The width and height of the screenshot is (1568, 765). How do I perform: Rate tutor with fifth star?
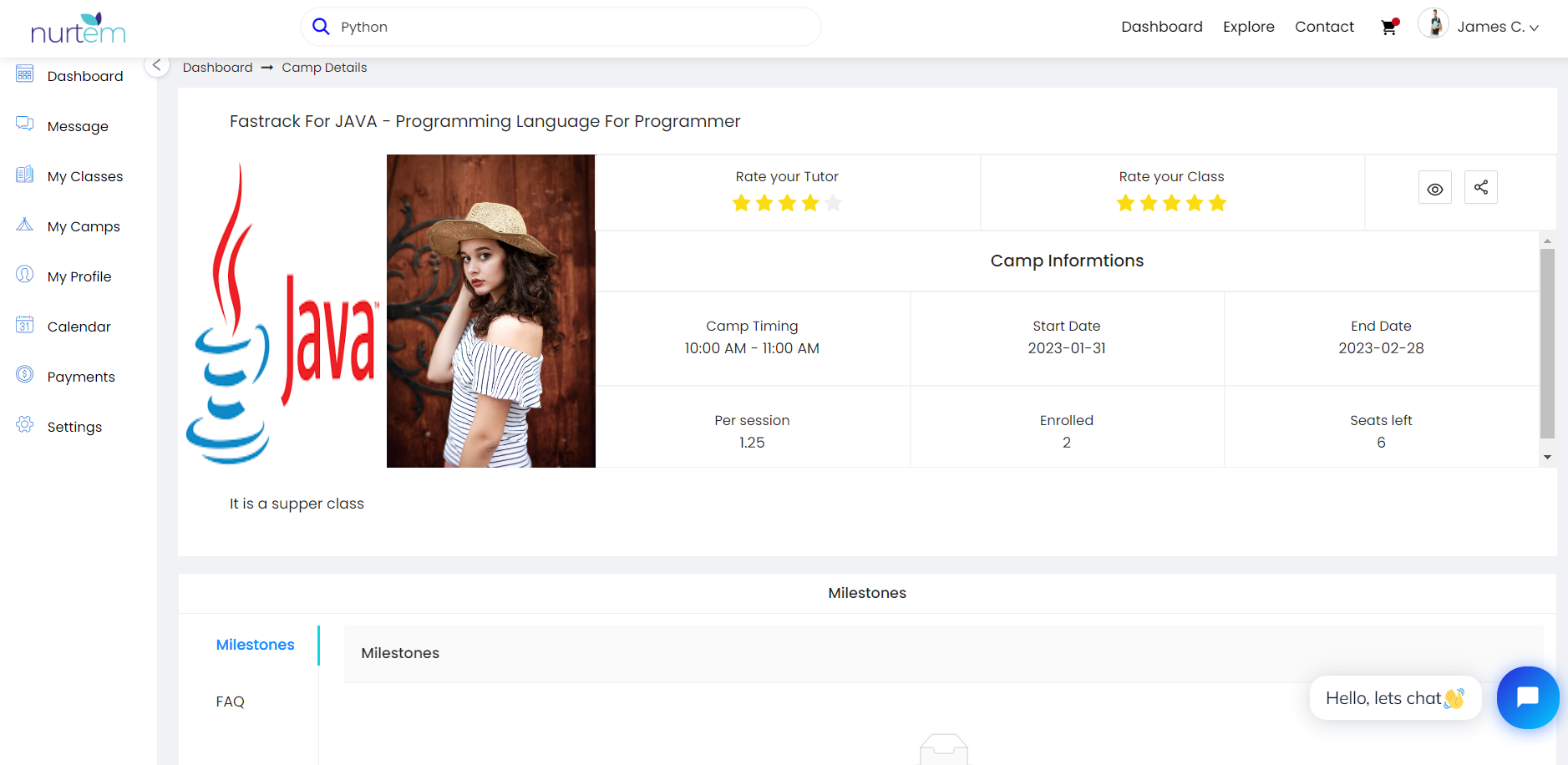pyautogui.click(x=833, y=203)
